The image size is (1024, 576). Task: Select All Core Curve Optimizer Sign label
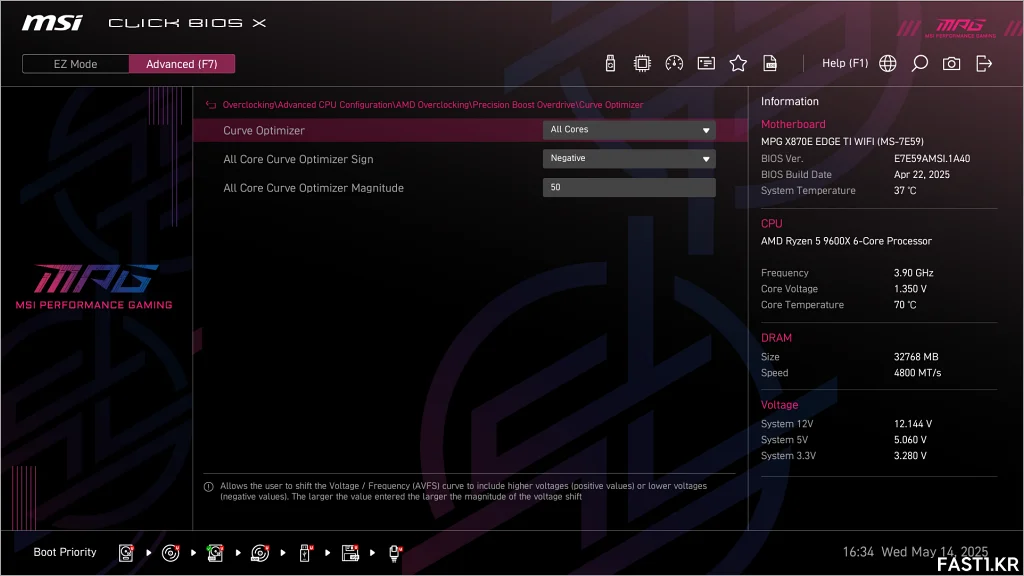(298, 159)
